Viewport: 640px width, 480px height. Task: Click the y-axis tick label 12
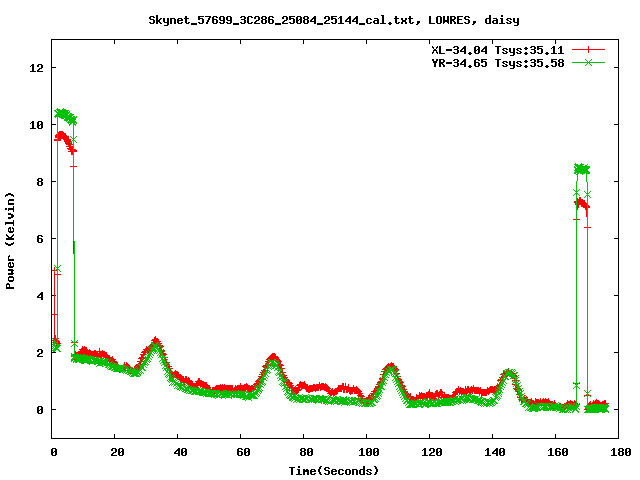(x=37, y=68)
